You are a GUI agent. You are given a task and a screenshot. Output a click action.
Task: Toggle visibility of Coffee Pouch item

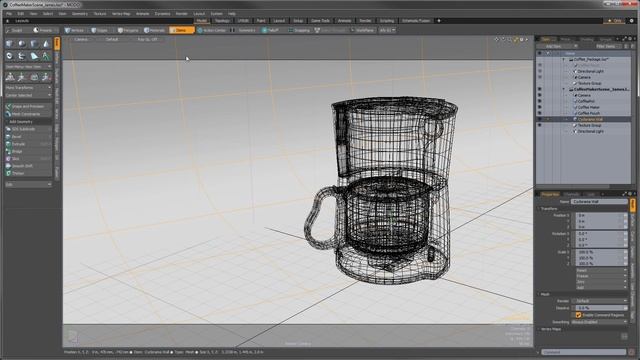[540, 113]
